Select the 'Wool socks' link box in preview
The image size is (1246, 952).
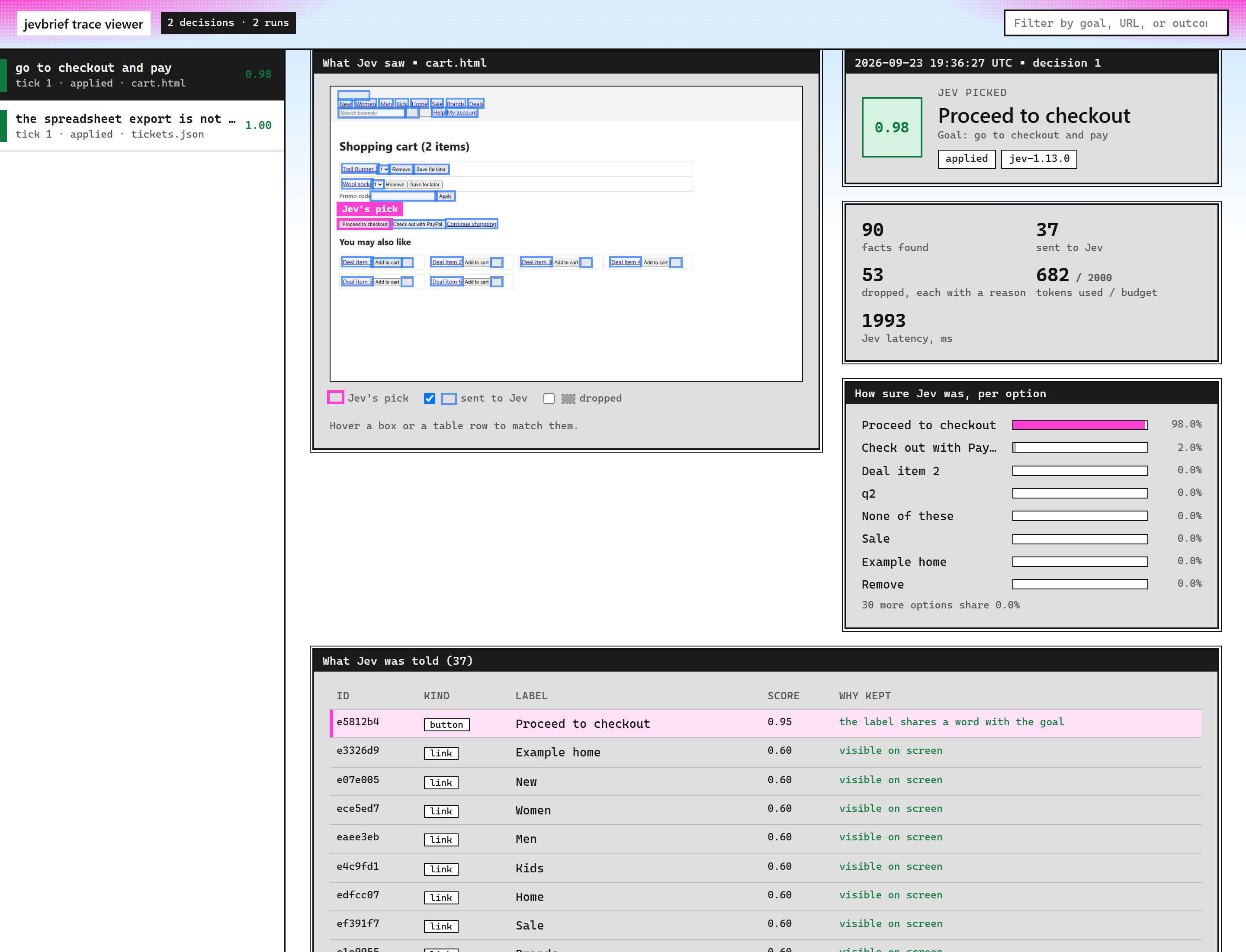pos(356,184)
